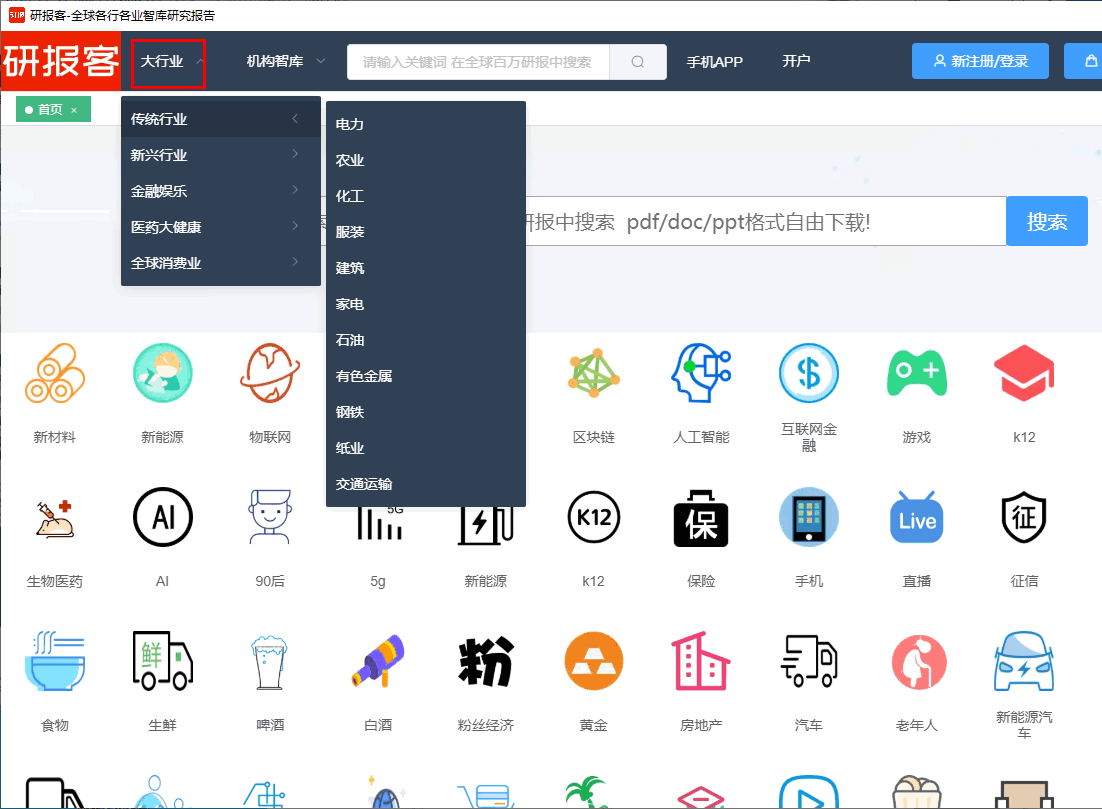Open the 手机 phone icon
The image size is (1102, 809).
point(809,517)
